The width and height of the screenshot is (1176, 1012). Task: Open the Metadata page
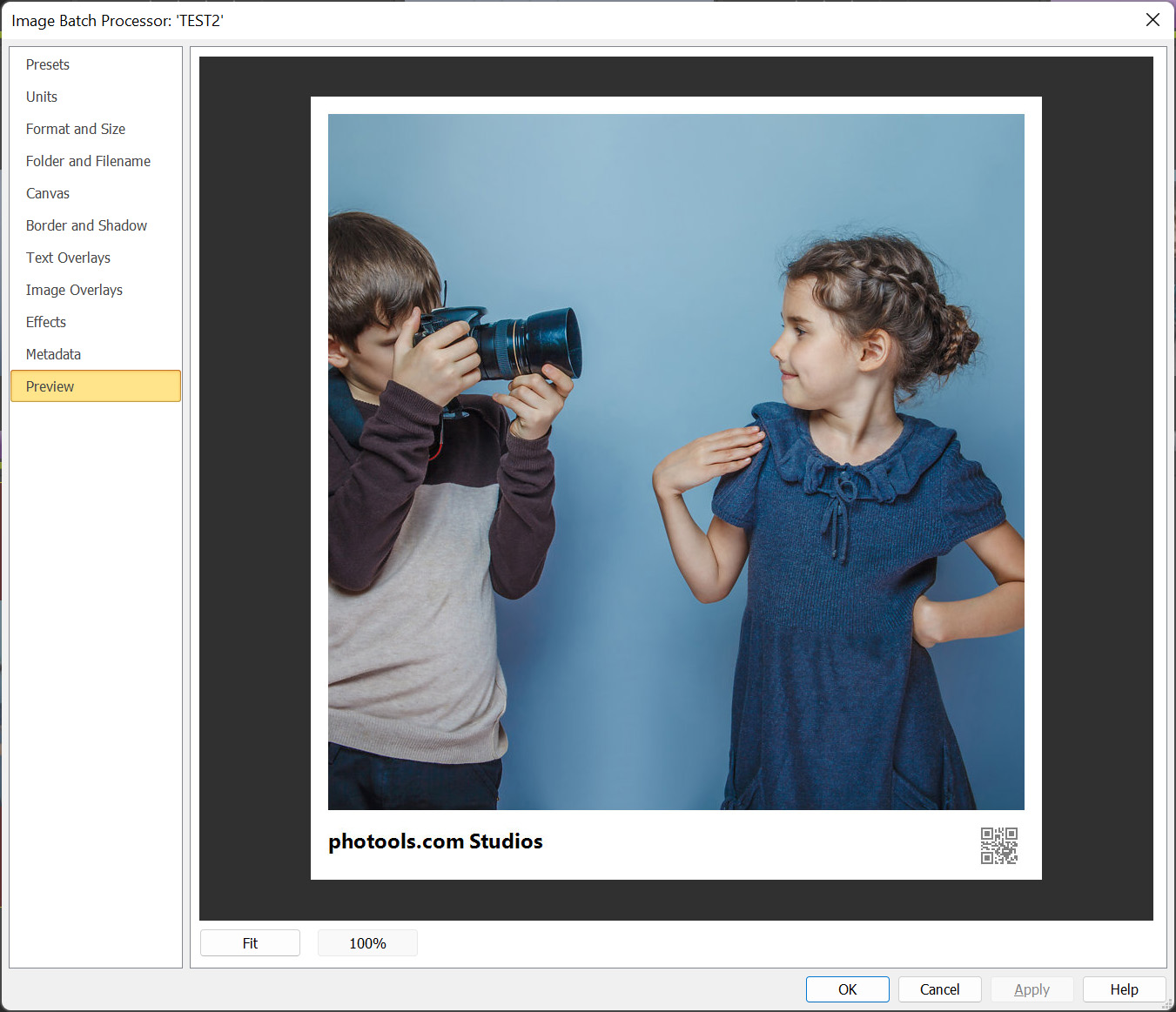pos(53,354)
